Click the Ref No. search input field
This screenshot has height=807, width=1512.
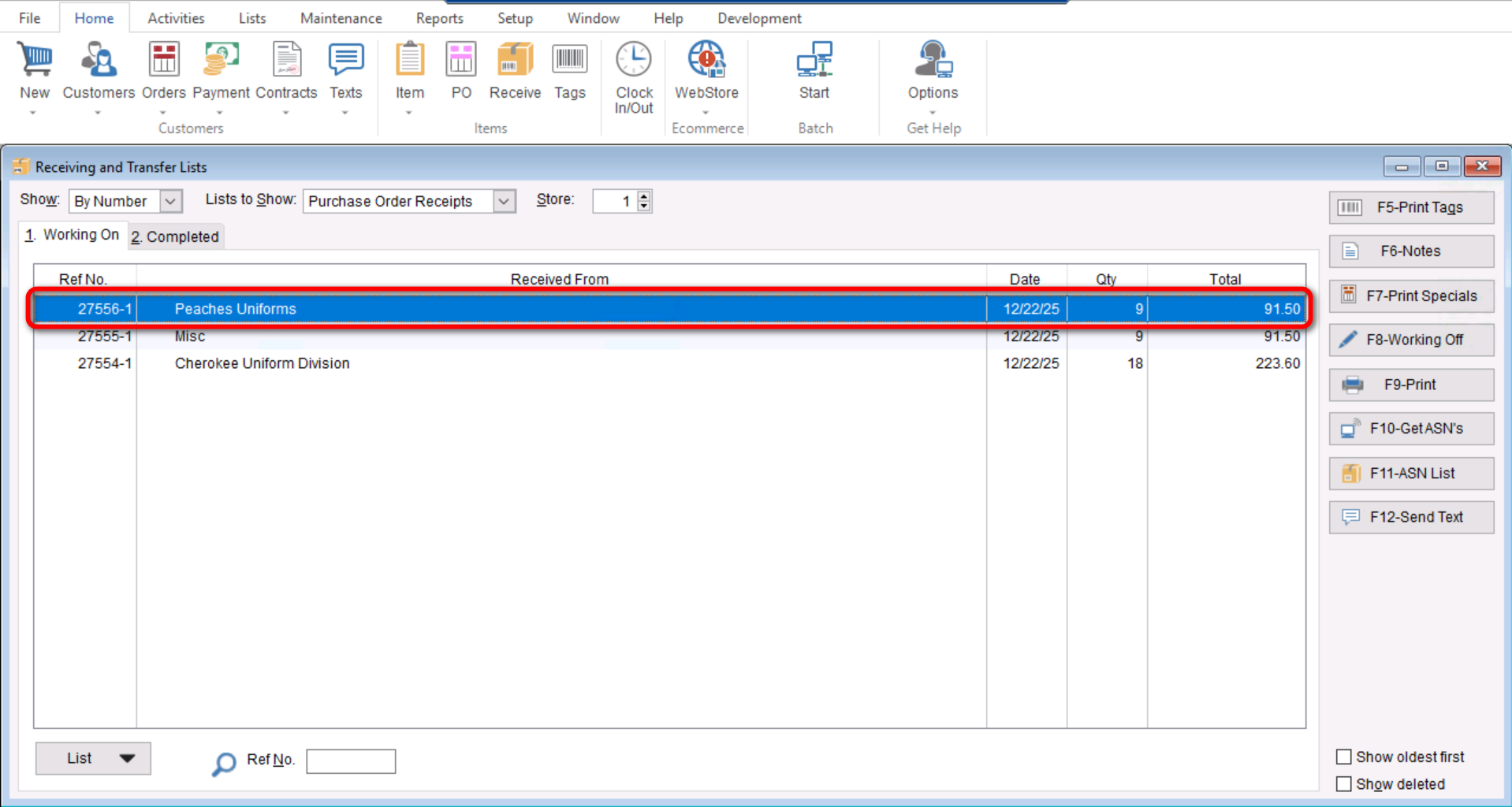pos(351,761)
